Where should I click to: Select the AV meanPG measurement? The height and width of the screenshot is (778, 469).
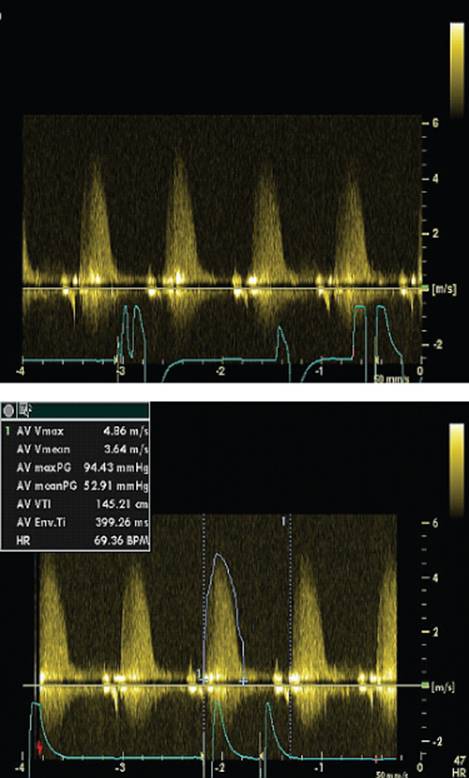coord(75,486)
